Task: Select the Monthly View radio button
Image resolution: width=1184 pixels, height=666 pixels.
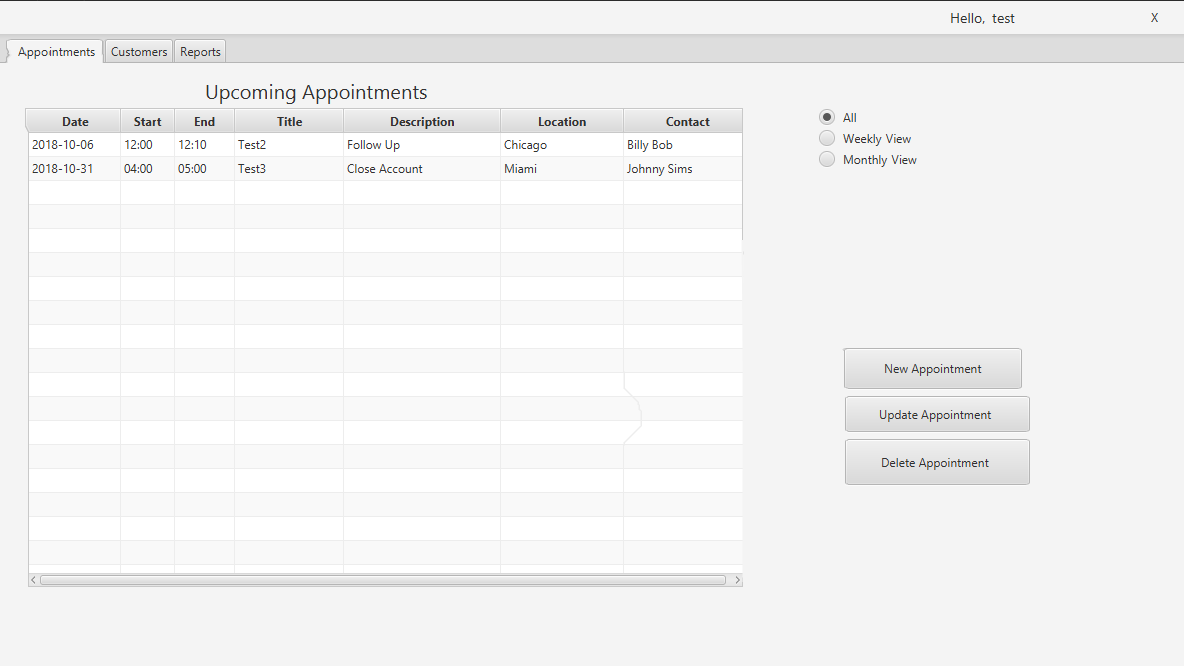Action: point(827,159)
